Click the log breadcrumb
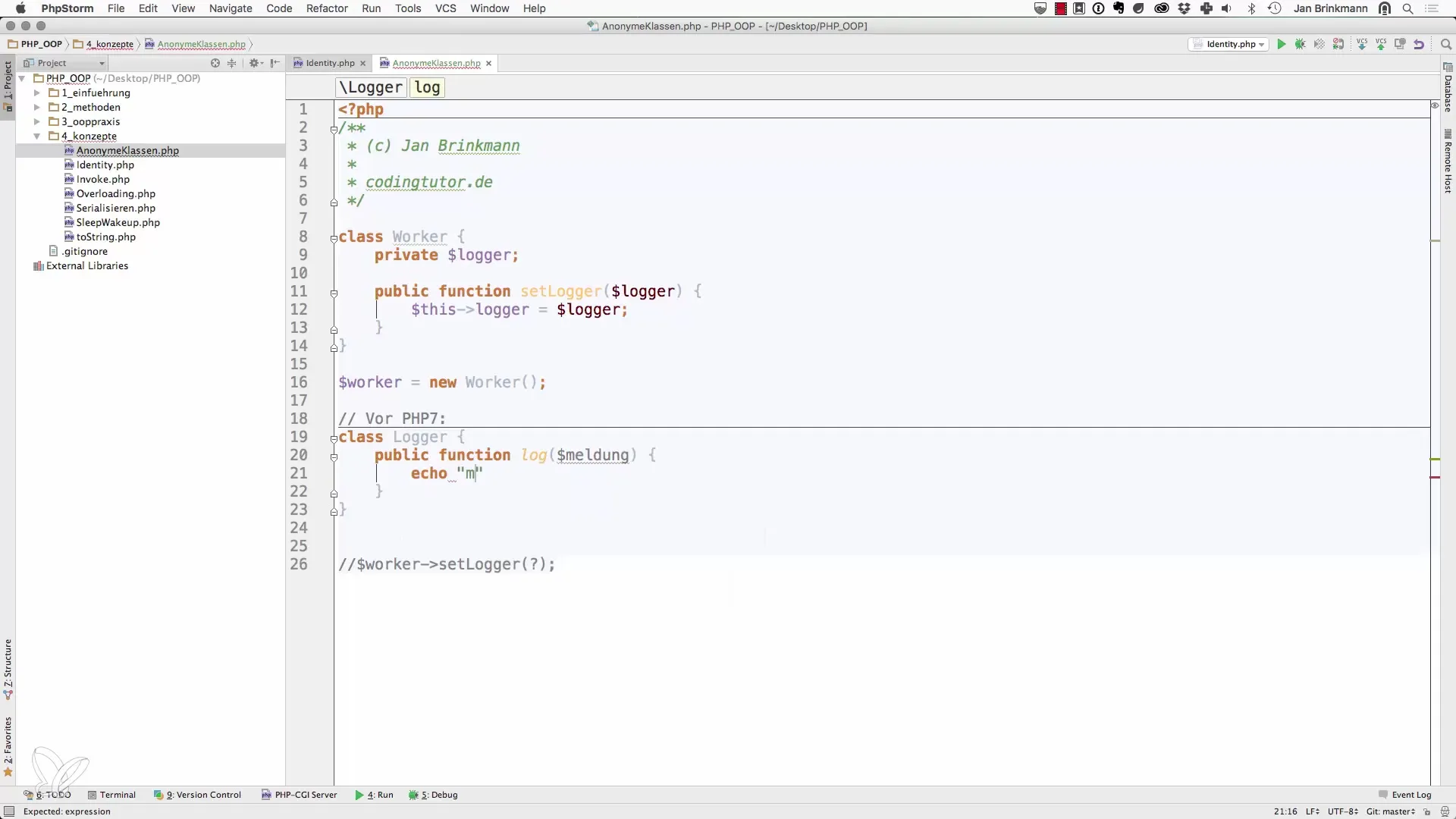 coord(427,87)
